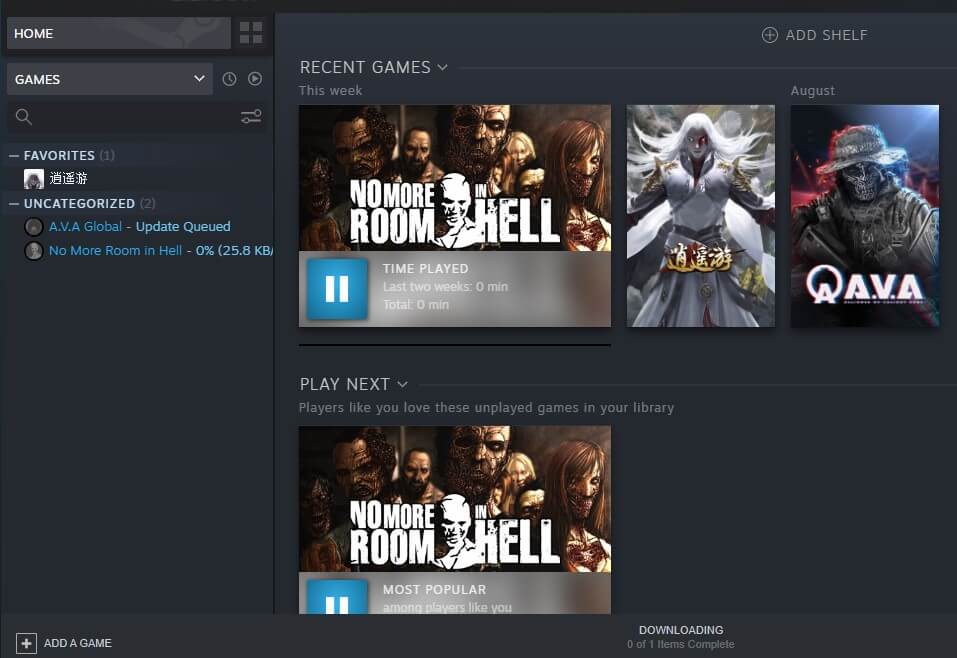The image size is (957, 658).
Task: Click the 逍遥游 game icon under Favorites
Action: 33,178
